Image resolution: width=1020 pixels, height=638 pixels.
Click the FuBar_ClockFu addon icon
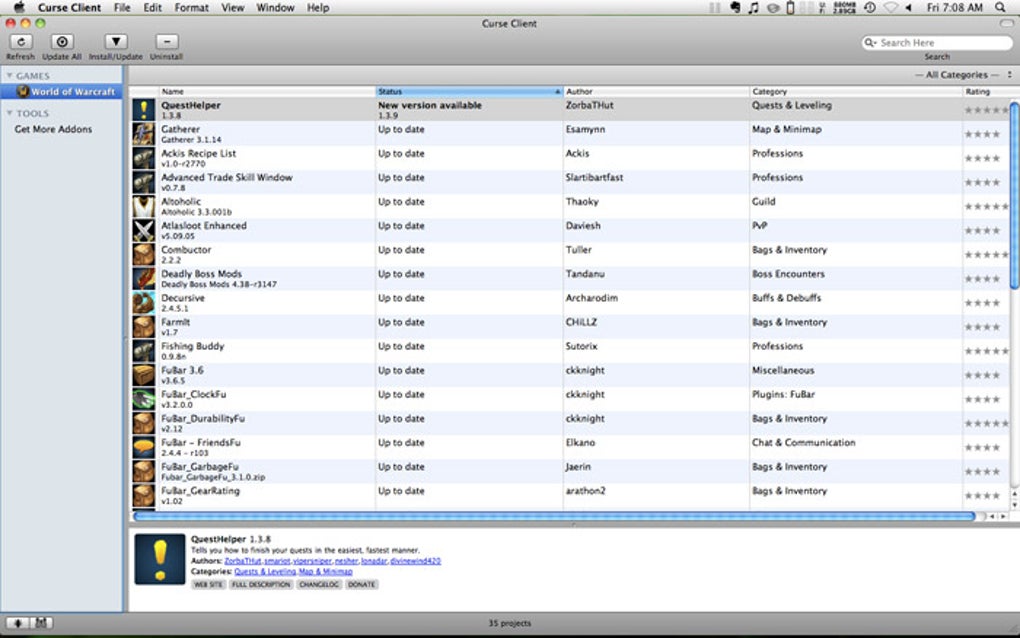[x=144, y=399]
